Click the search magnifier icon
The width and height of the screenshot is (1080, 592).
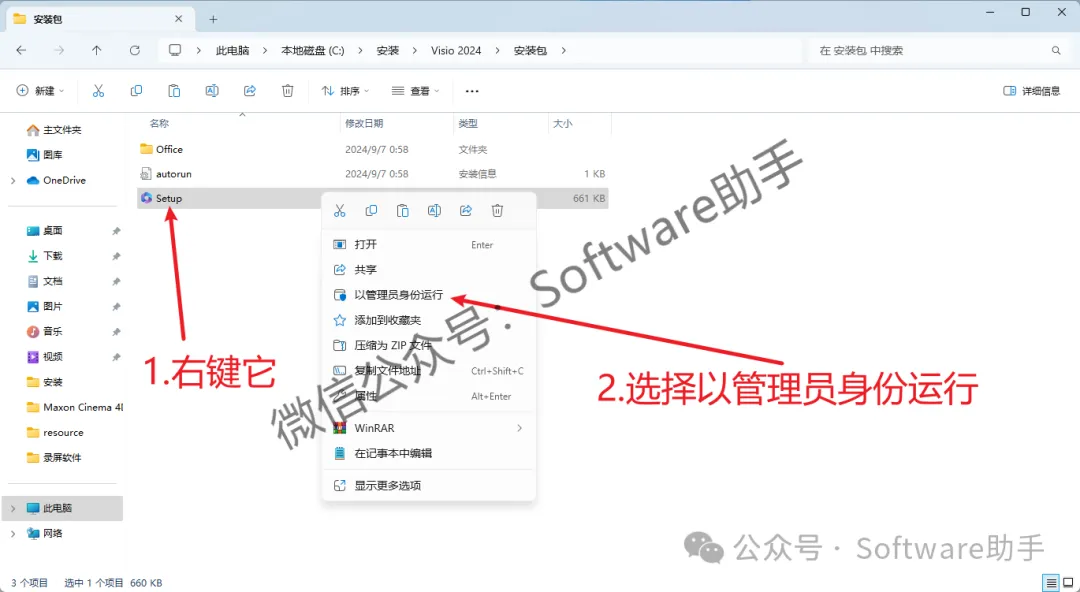coord(1056,50)
